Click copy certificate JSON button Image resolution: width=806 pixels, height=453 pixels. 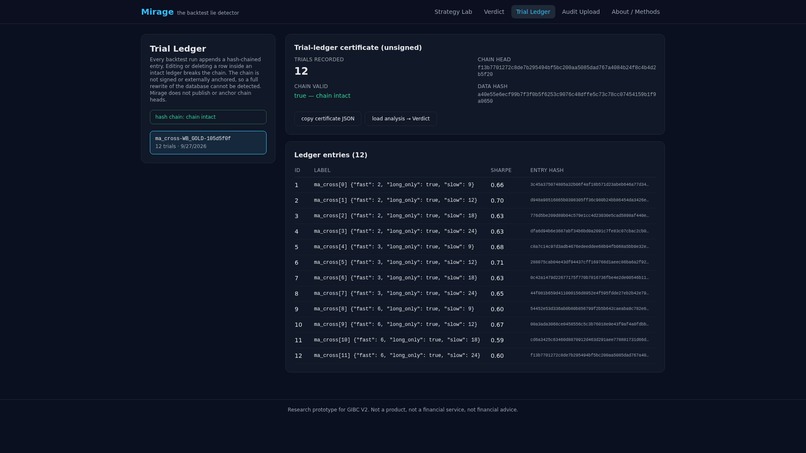(x=327, y=119)
